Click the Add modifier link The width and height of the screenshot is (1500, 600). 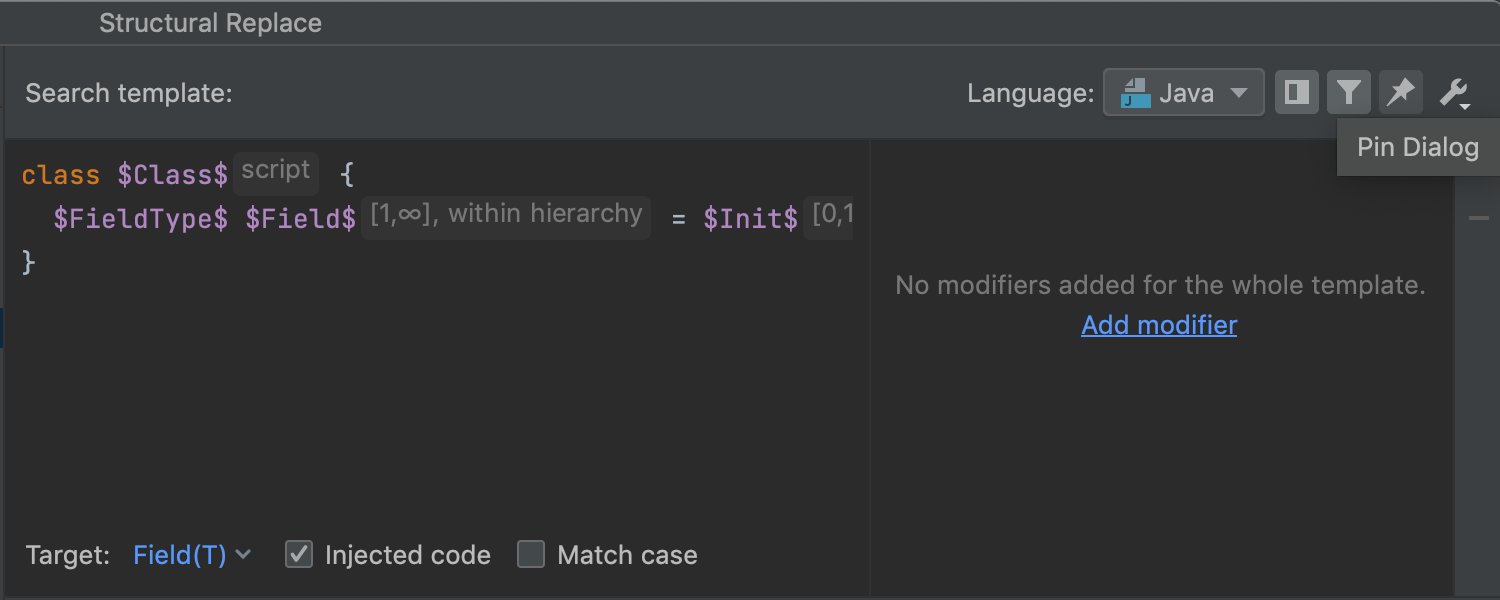coord(1159,325)
